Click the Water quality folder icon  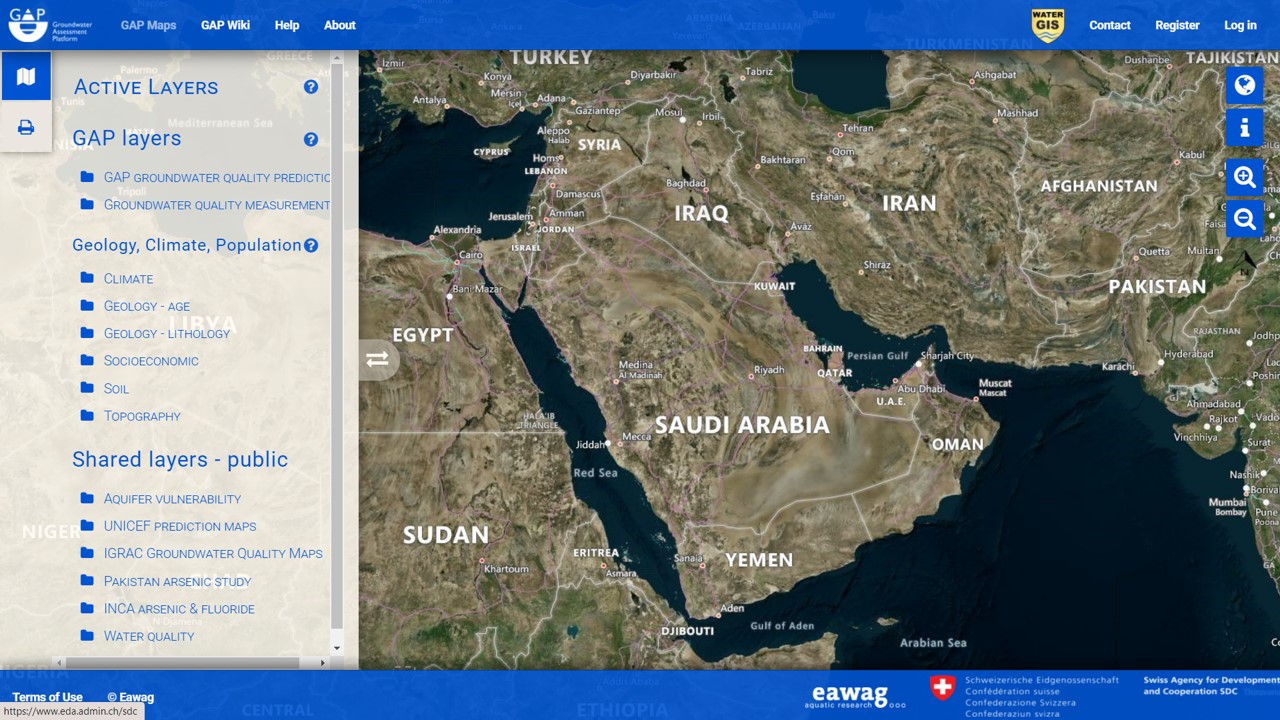coord(87,635)
